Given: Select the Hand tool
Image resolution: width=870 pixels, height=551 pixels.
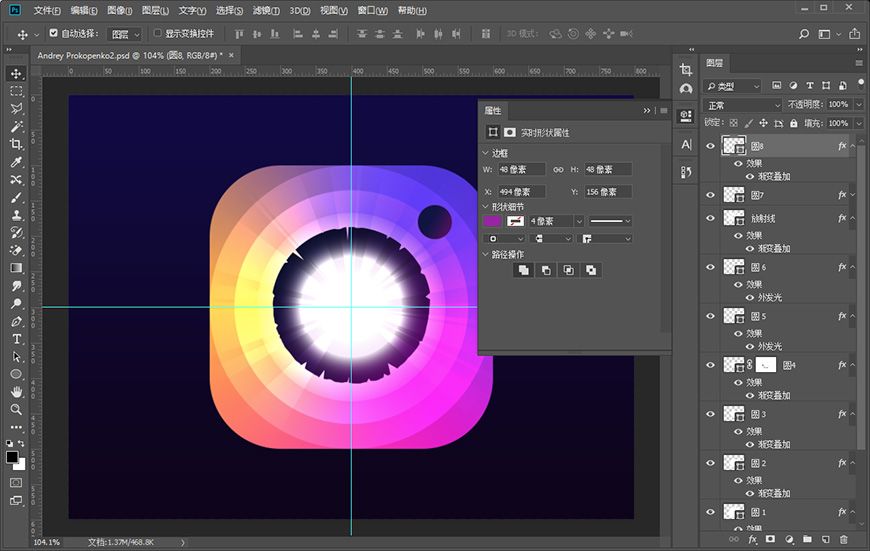Looking at the screenshot, I should [16, 392].
